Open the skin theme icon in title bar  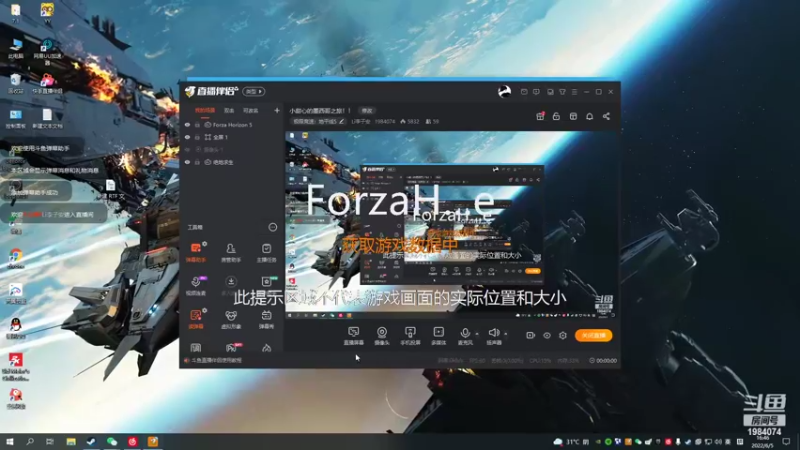(562, 92)
